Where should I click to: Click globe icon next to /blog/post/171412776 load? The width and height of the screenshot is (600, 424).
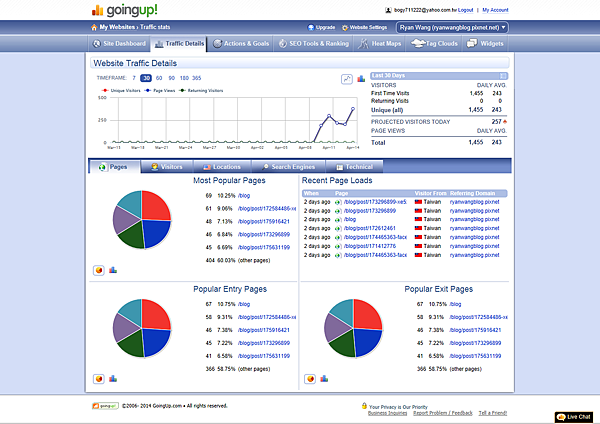pos(338,246)
